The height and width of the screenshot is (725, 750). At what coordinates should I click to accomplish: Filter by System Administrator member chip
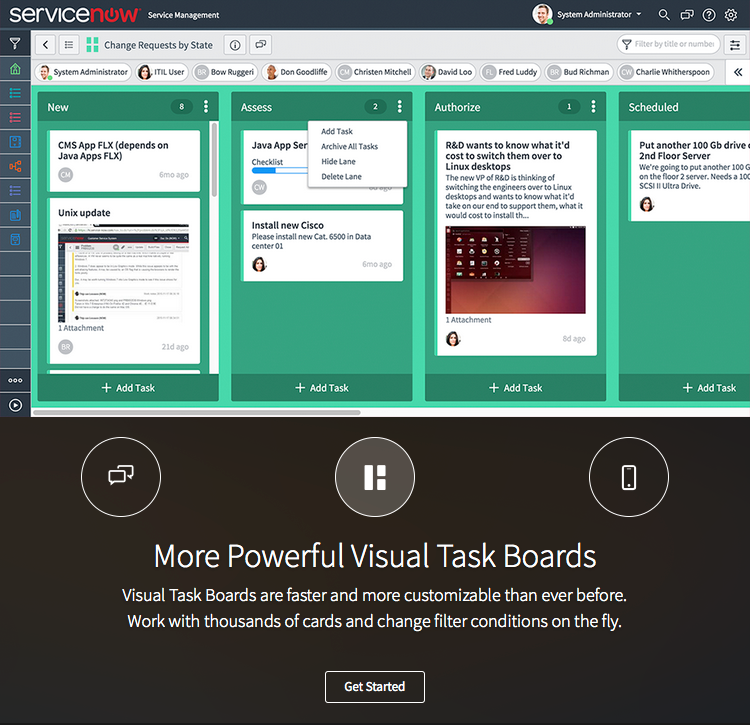pos(83,72)
